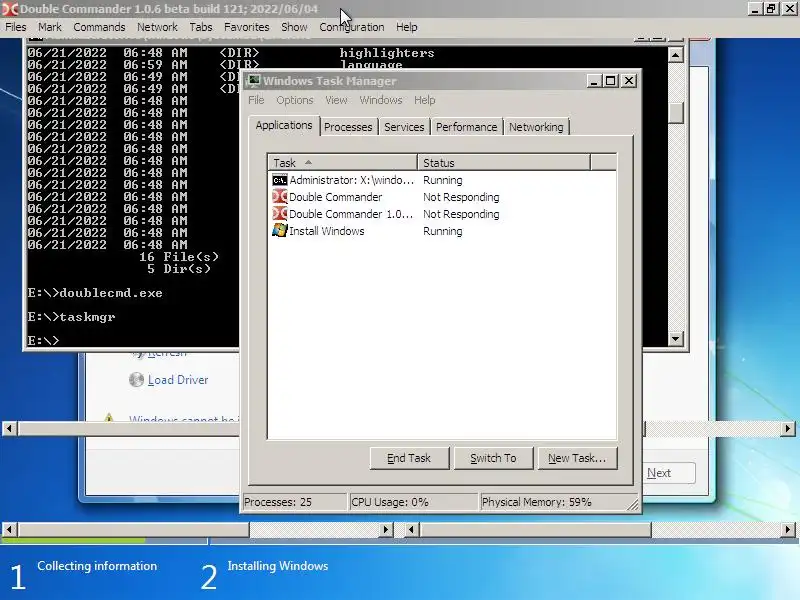Screen dimensions: 800x600
Task: Open the Network menu
Action: click(x=157, y=27)
